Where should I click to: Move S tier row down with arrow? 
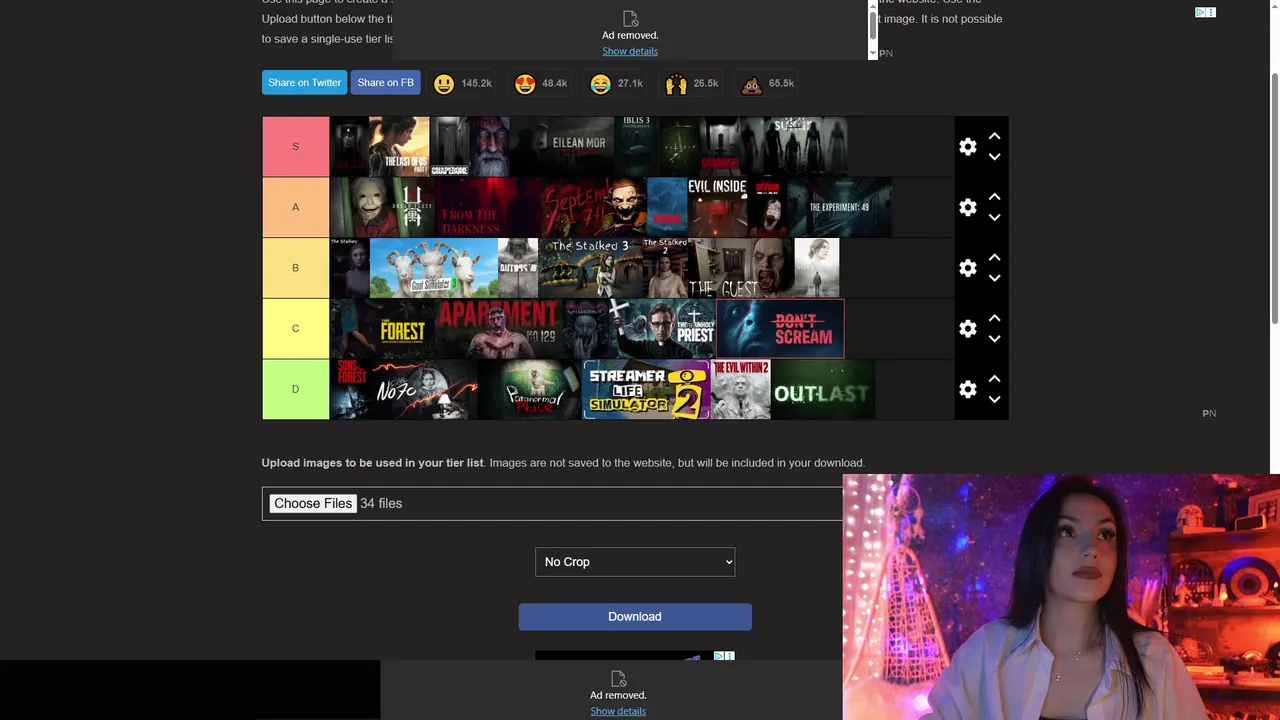[x=994, y=157]
